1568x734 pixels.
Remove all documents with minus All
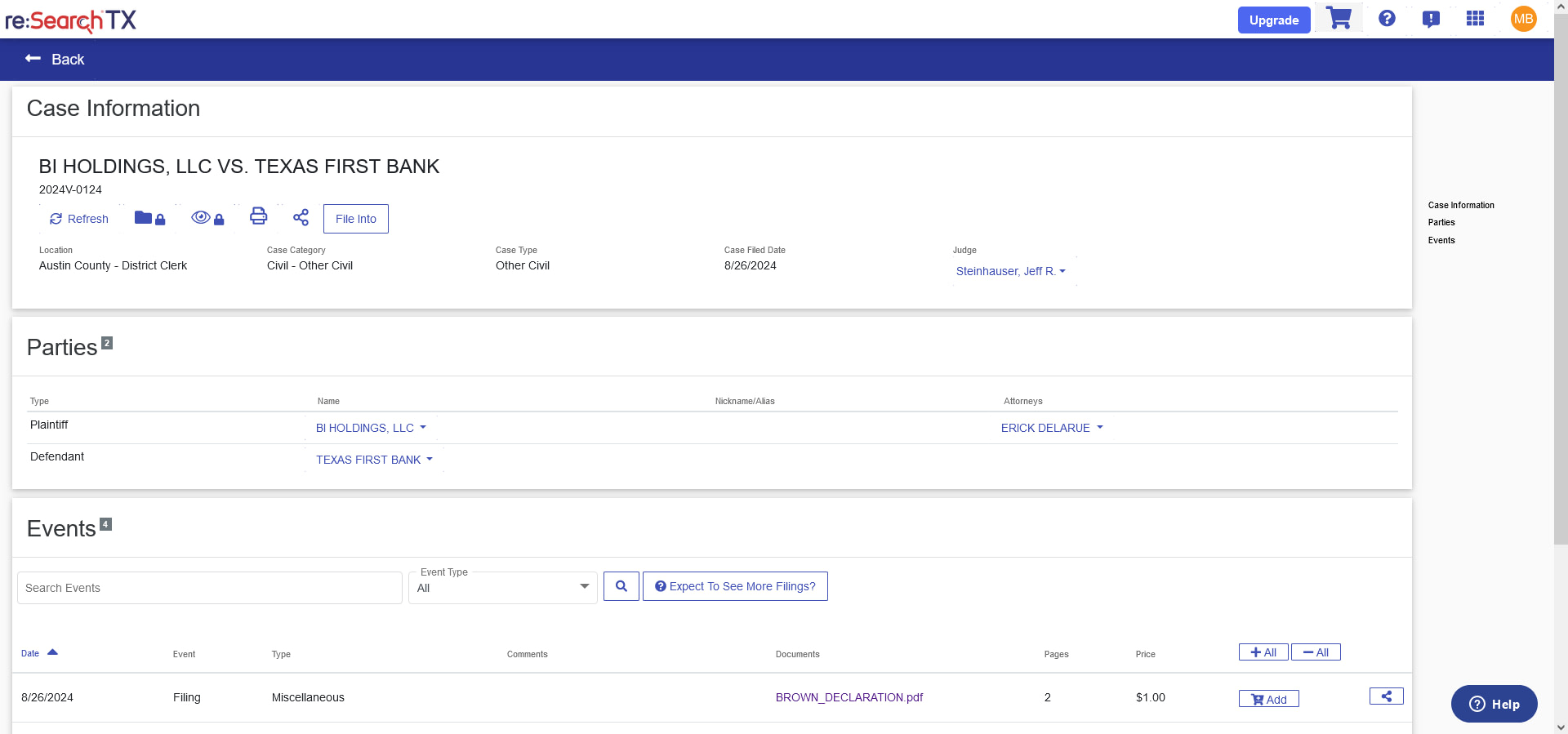pos(1316,652)
